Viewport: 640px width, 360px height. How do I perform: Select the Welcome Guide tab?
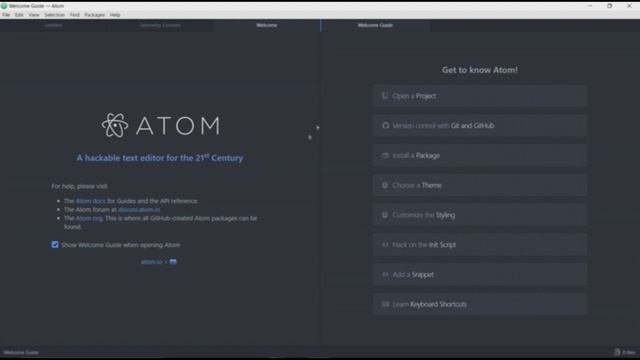375,25
